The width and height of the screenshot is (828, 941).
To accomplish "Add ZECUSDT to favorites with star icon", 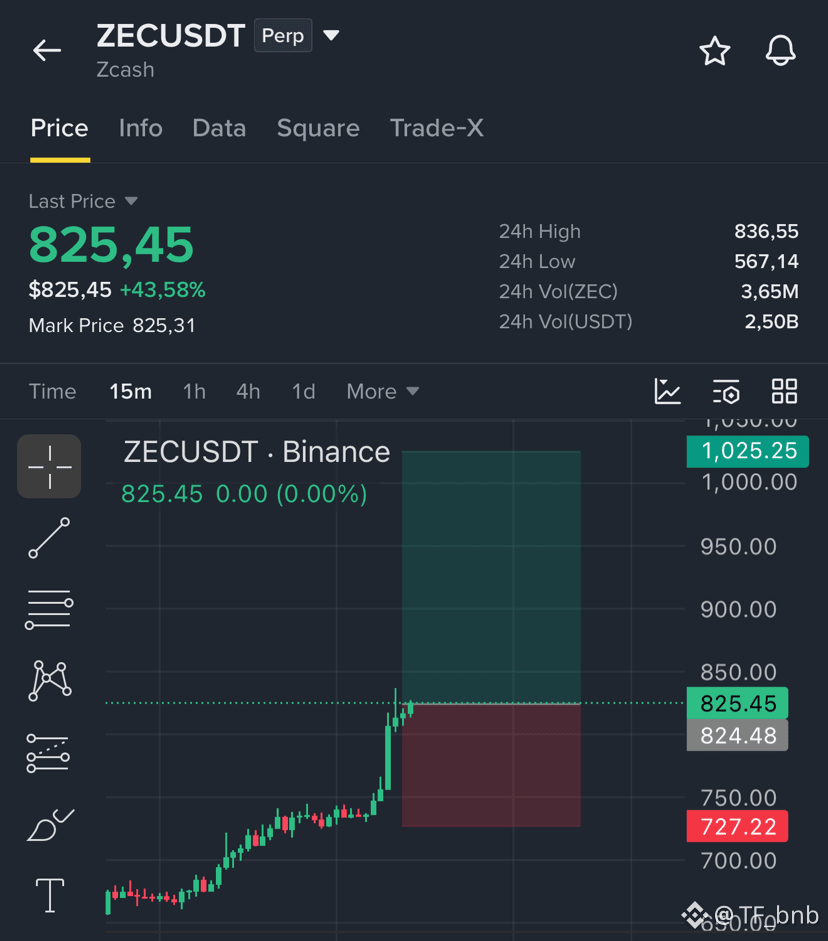I will pyautogui.click(x=715, y=51).
